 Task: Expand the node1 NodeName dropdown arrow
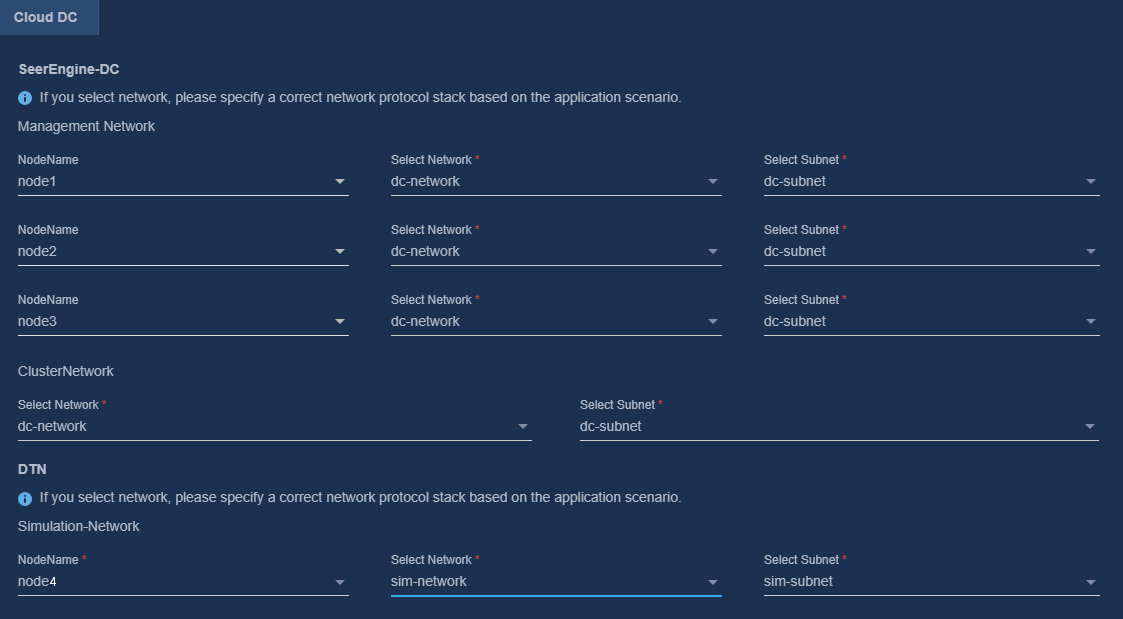click(340, 182)
